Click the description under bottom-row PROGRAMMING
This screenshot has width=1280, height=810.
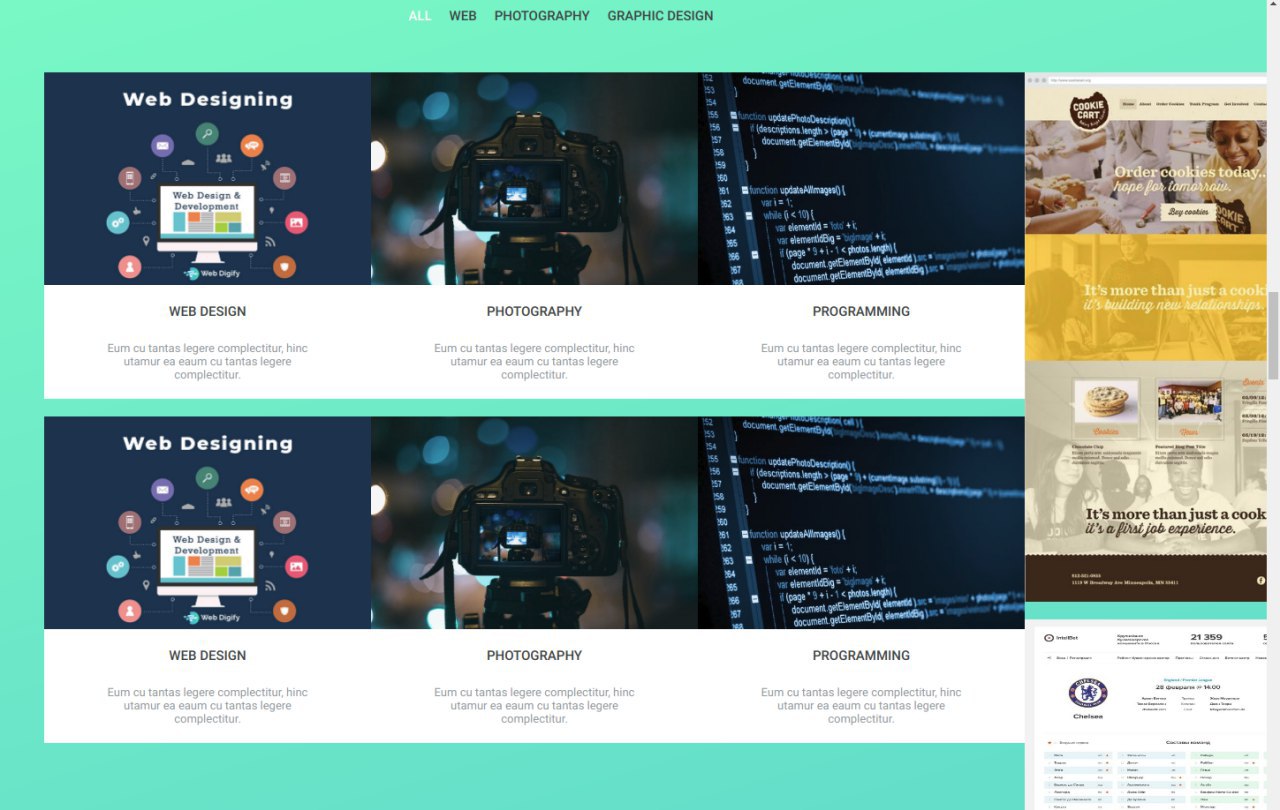tap(861, 705)
